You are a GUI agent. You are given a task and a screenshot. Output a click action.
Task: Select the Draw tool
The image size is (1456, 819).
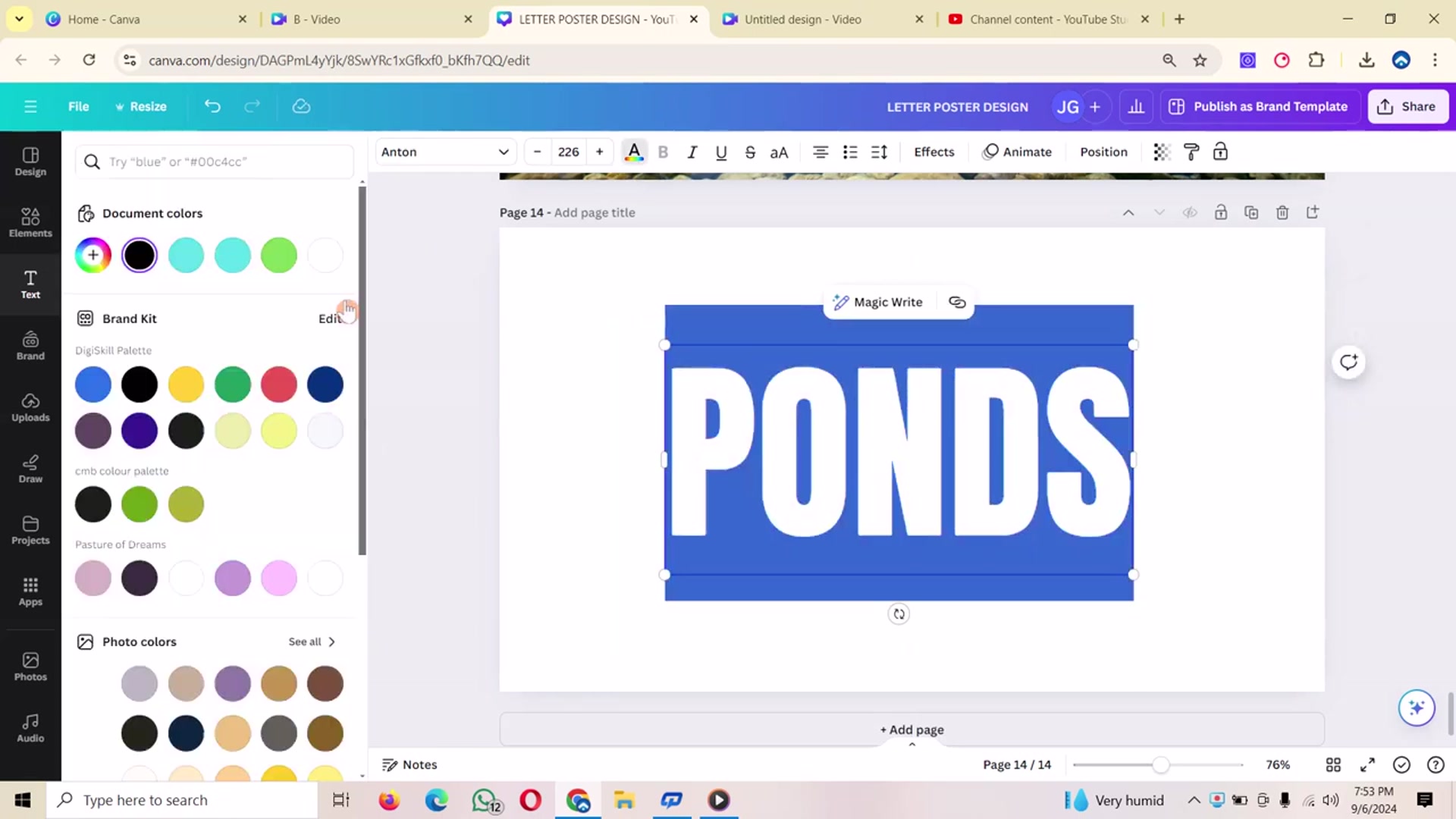30,469
